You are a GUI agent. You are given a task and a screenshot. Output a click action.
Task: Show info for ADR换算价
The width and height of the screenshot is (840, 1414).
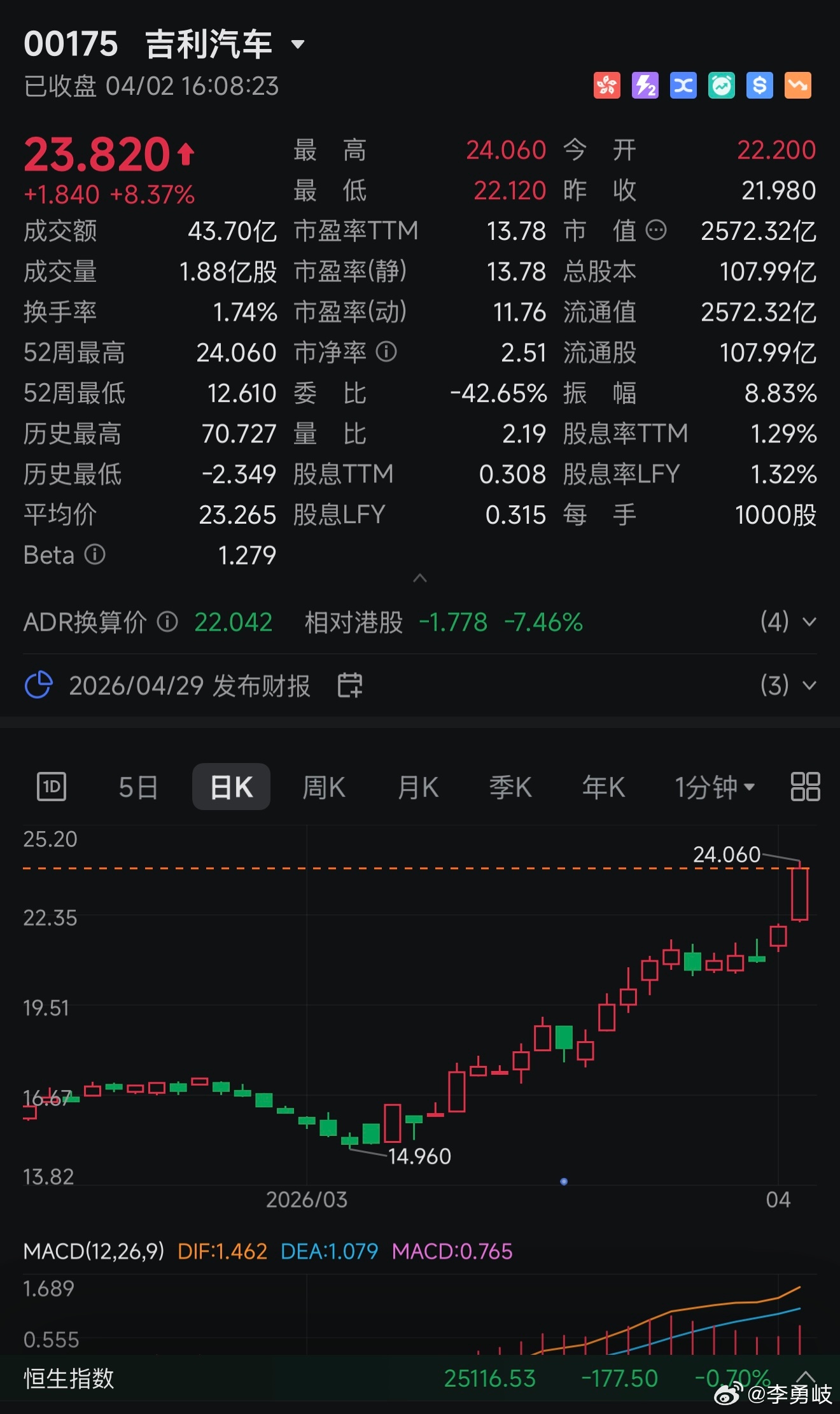coord(167,622)
